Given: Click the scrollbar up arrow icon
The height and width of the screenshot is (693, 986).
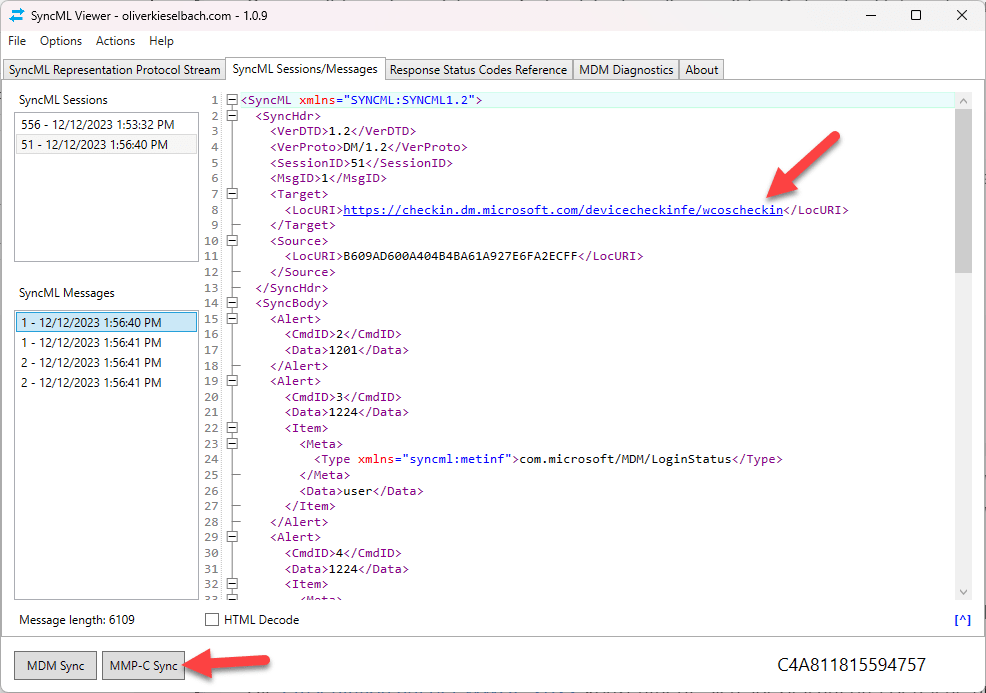Looking at the screenshot, I should (963, 99).
